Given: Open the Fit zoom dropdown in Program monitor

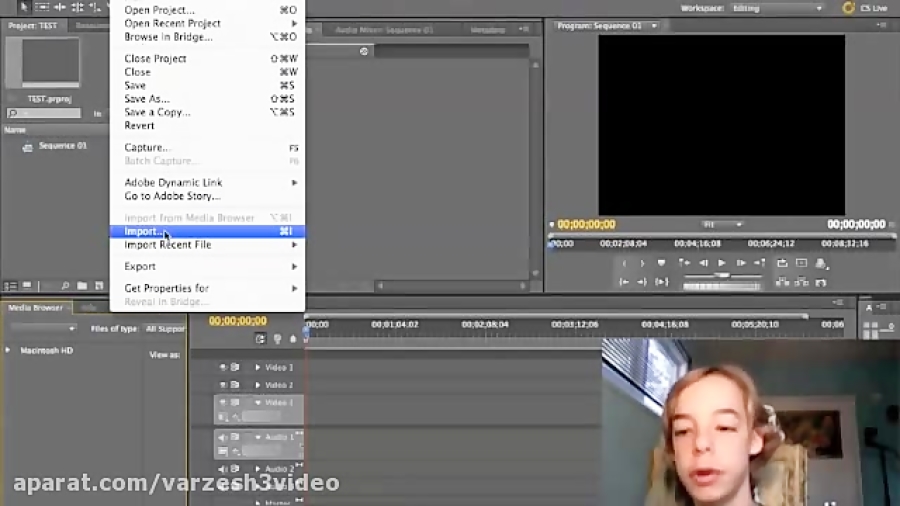Looking at the screenshot, I should pos(722,224).
